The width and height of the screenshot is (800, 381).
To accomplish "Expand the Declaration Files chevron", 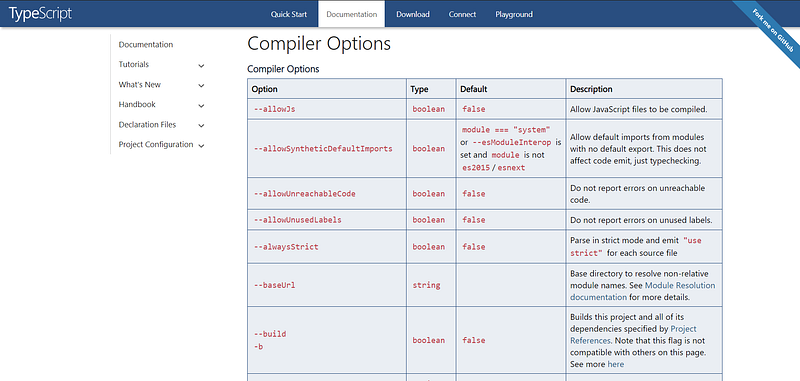I will [201, 125].
